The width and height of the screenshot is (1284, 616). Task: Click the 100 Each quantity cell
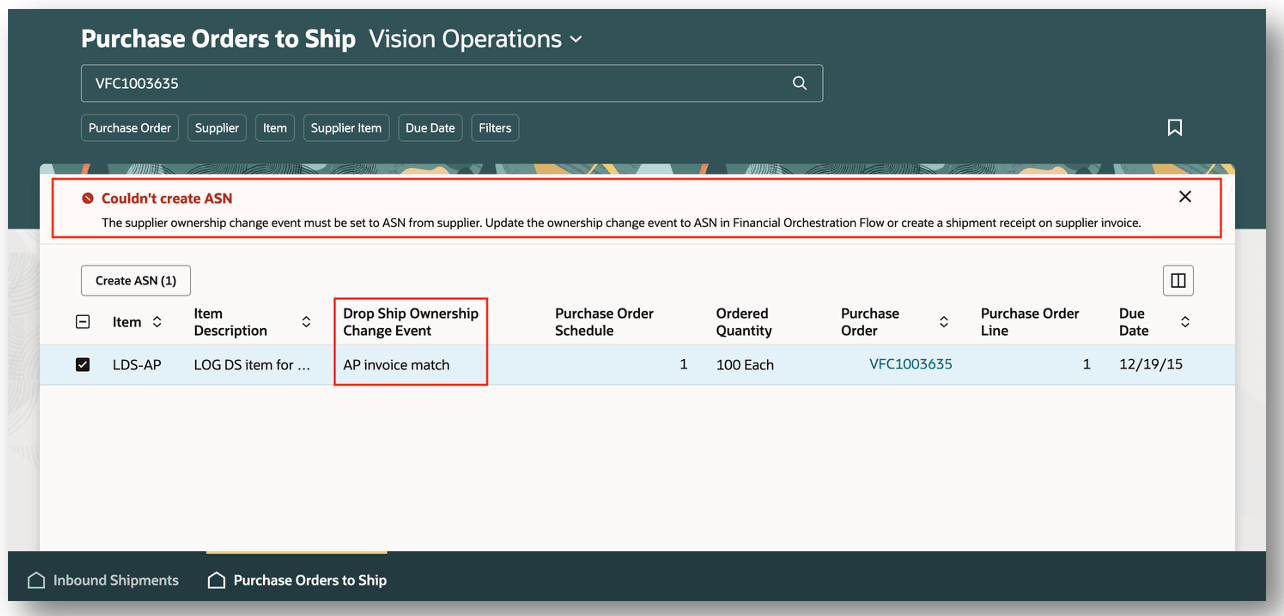coord(745,365)
